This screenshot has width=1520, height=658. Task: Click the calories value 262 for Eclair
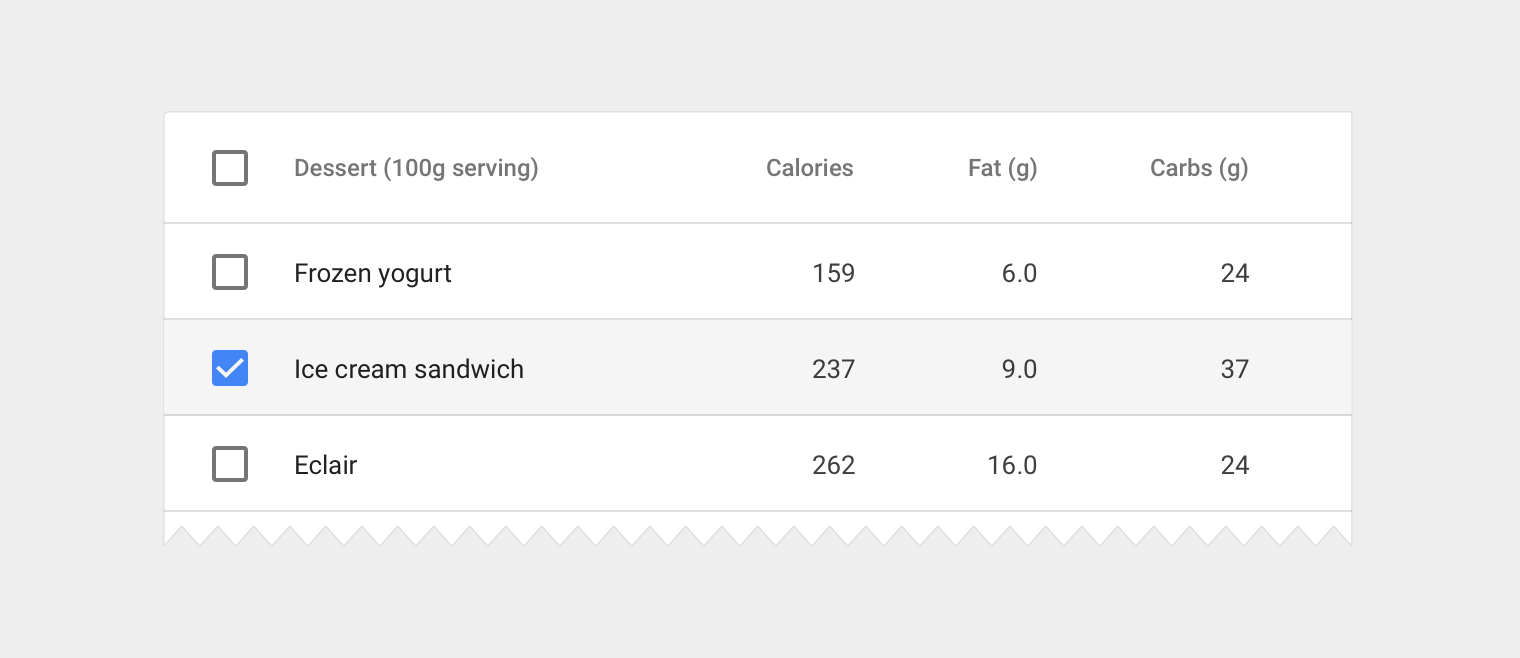coord(833,464)
